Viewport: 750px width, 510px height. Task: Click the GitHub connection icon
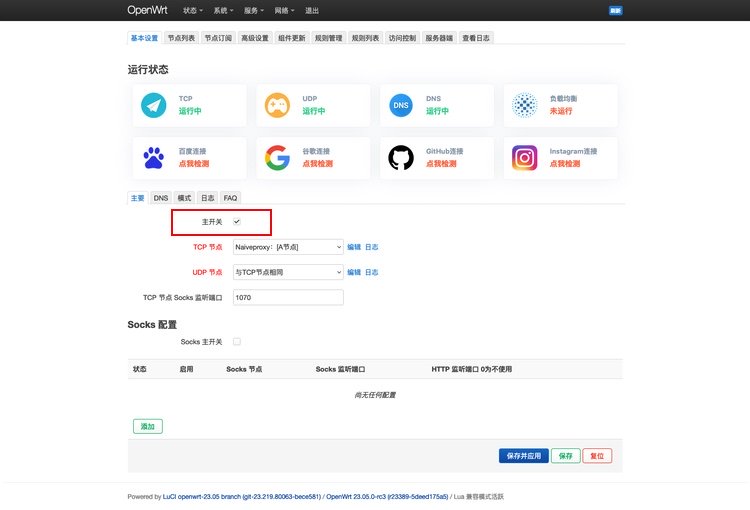click(401, 158)
